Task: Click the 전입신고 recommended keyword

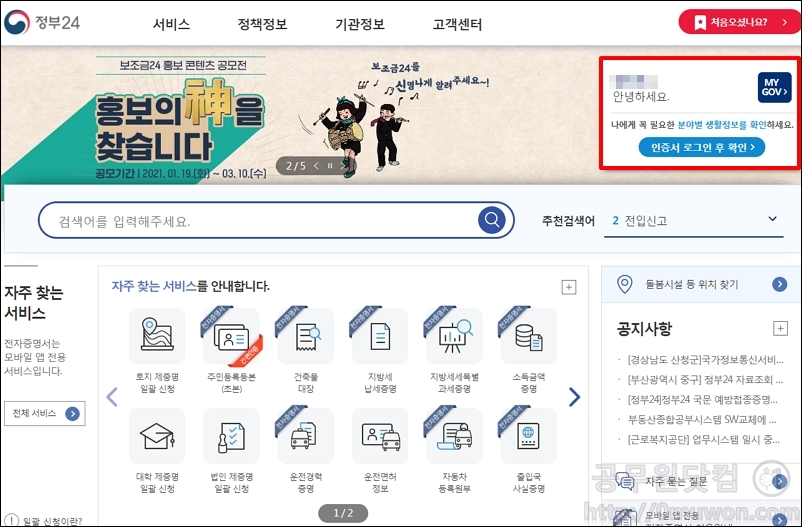Action: click(x=646, y=221)
